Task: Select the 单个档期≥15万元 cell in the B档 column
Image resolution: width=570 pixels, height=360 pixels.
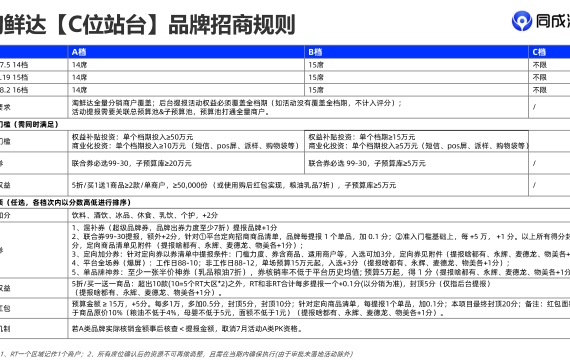Action: click(x=416, y=141)
